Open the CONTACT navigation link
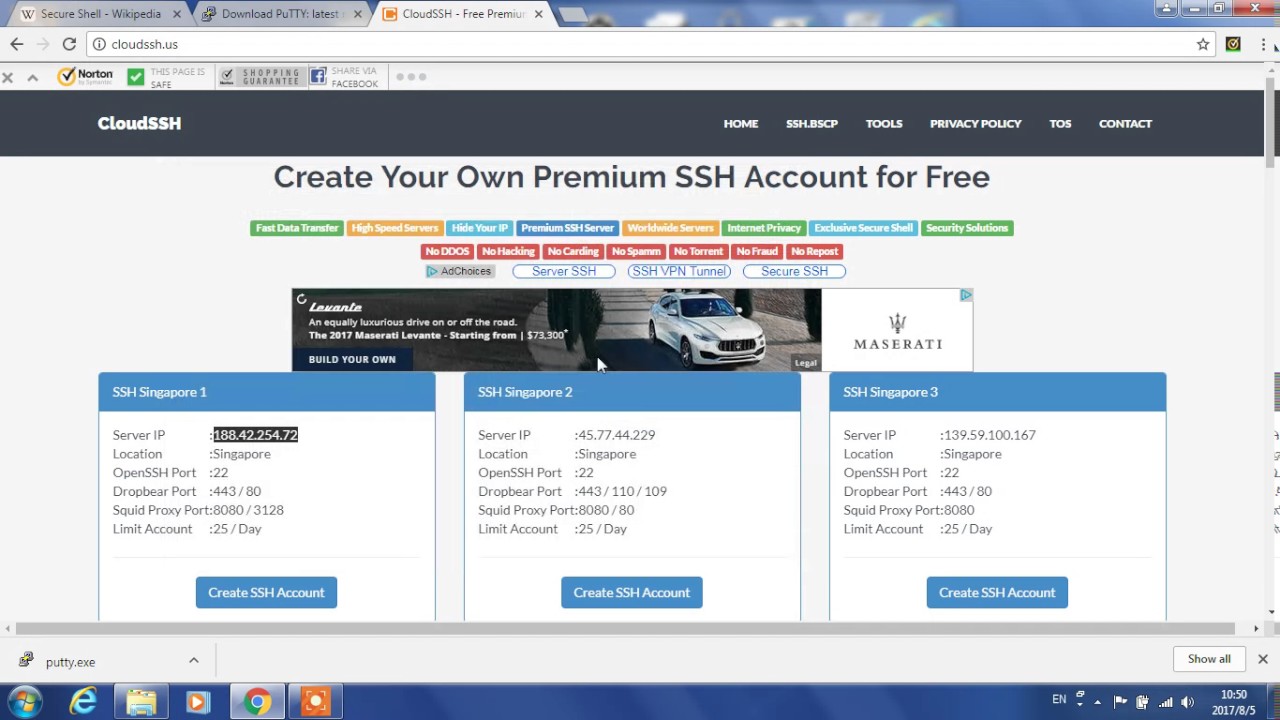The image size is (1280, 720). pyautogui.click(x=1125, y=123)
